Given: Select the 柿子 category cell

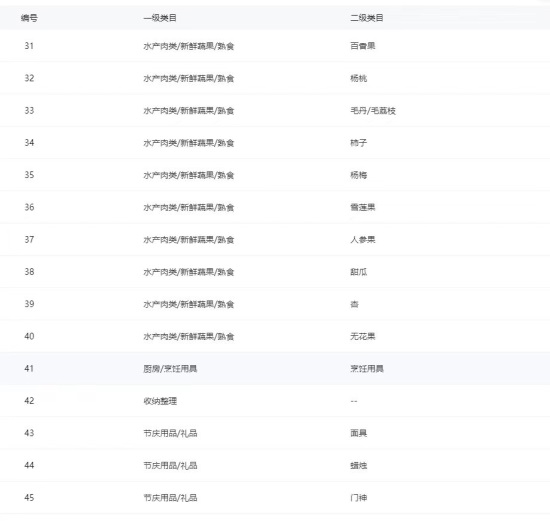Looking at the screenshot, I should click(x=358, y=143).
